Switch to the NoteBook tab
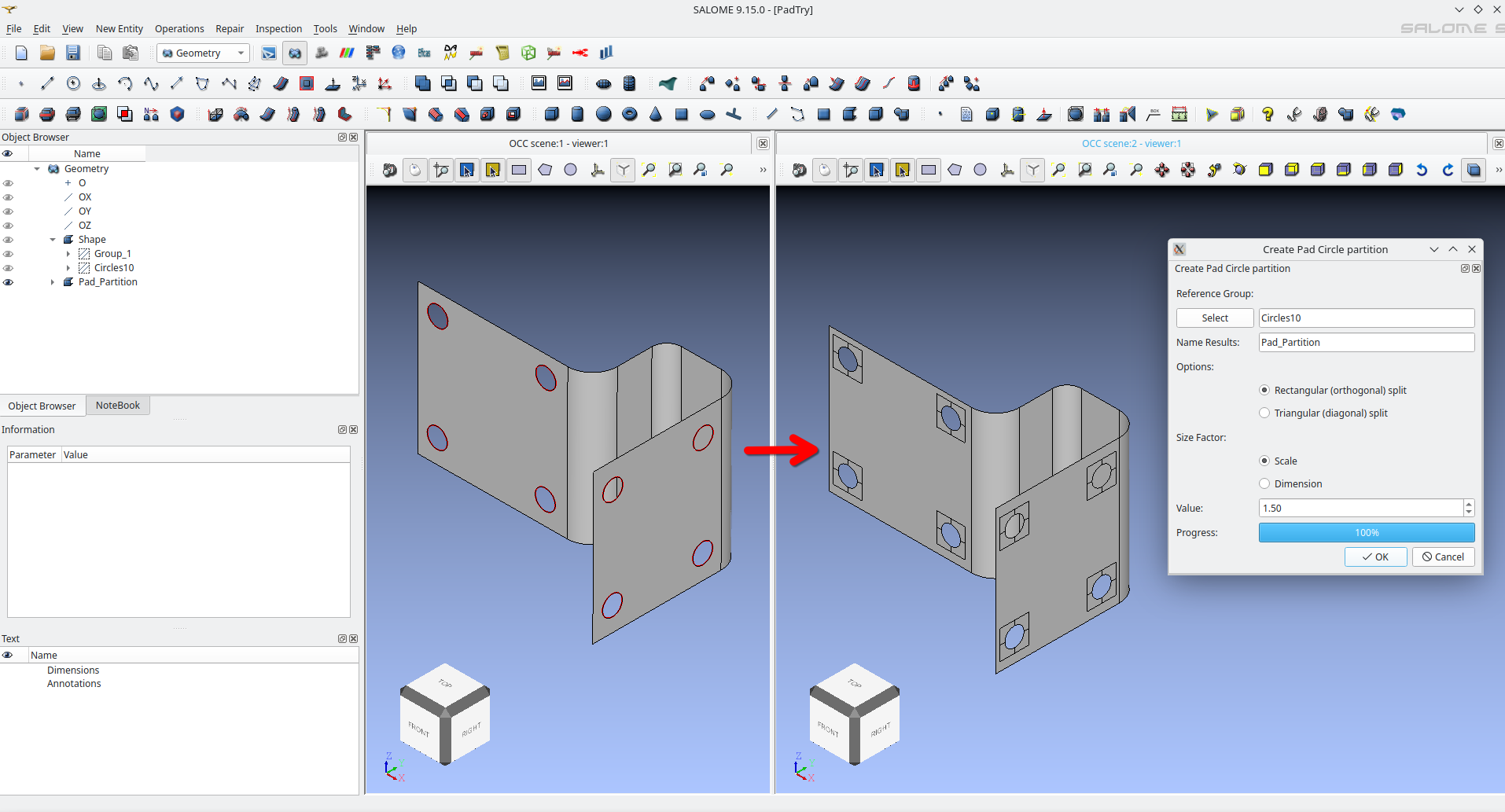This screenshot has width=1505, height=812. point(117,406)
